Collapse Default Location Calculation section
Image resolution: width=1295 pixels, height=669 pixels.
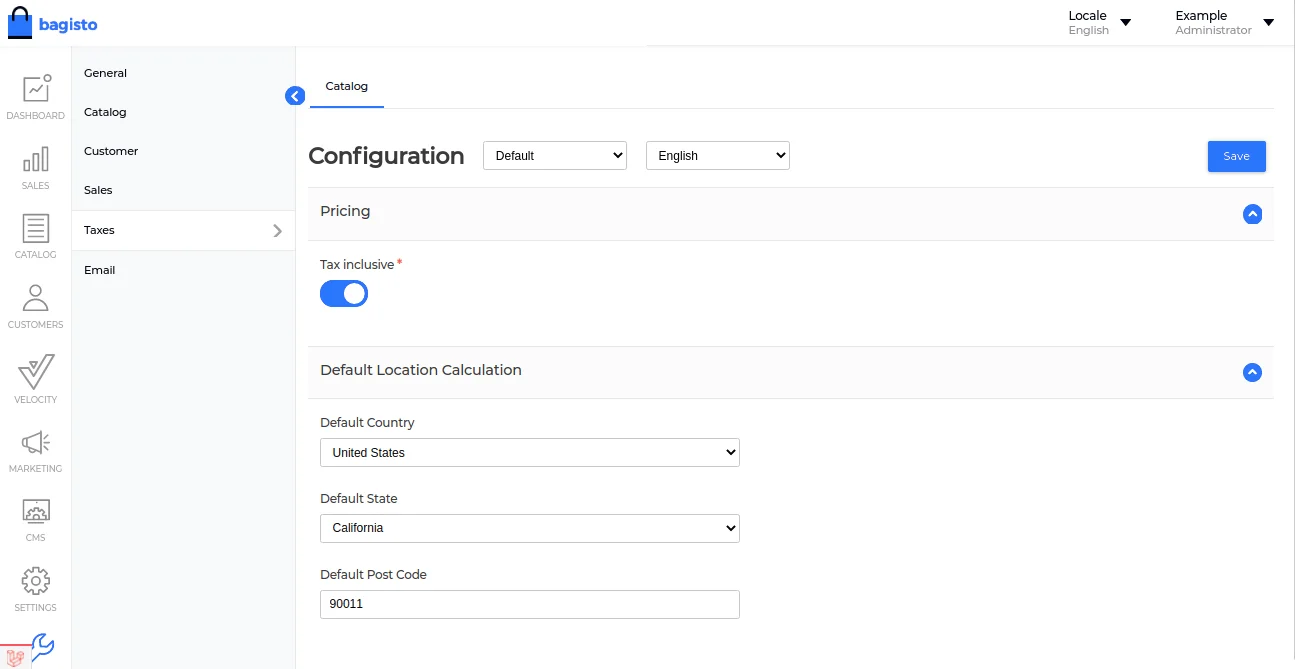click(x=1252, y=372)
